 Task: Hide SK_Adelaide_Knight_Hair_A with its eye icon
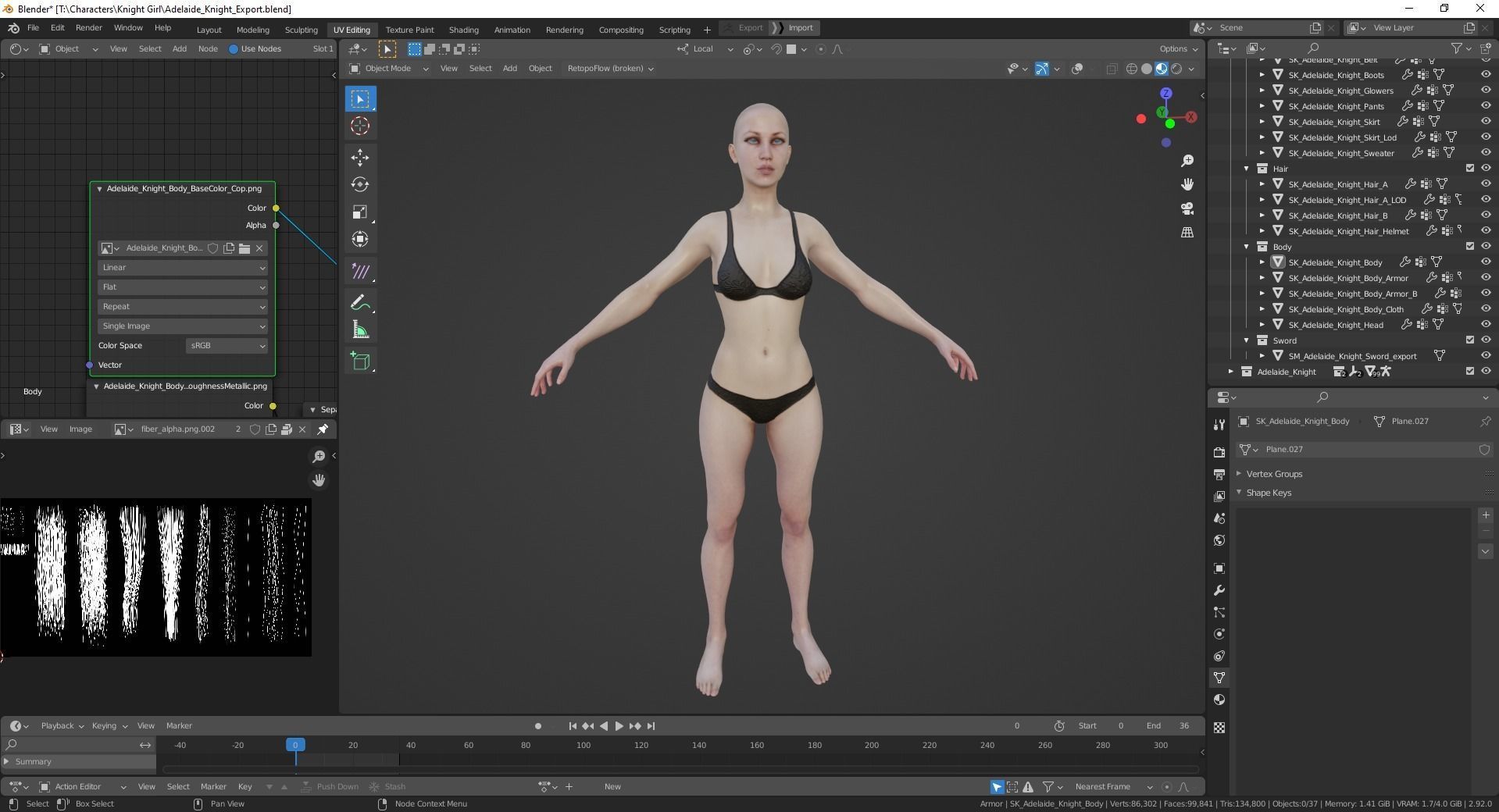[x=1486, y=184]
